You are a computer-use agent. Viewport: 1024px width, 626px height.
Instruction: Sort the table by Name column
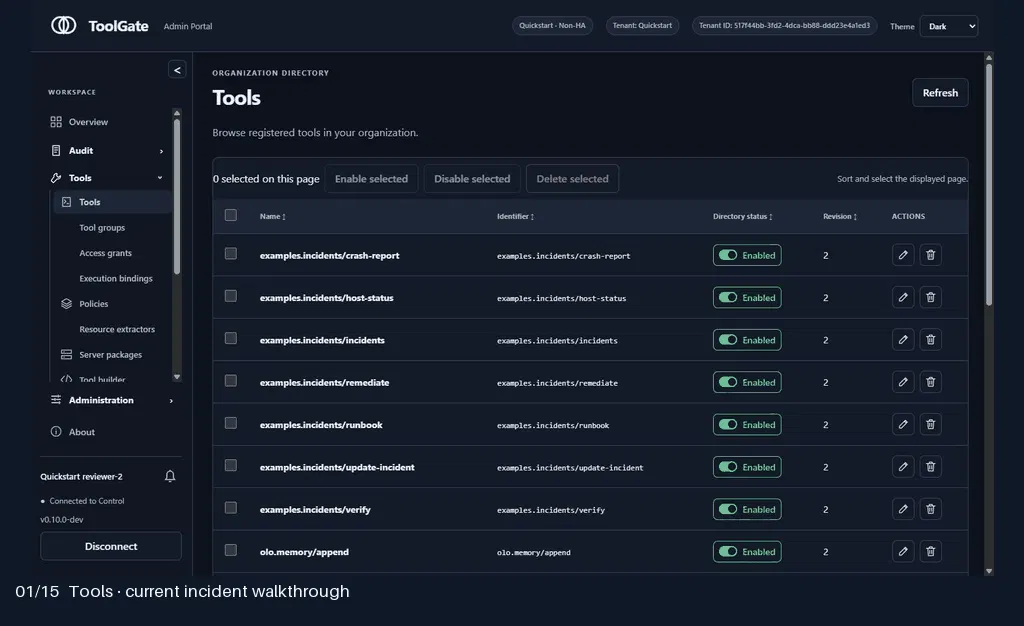coord(272,217)
